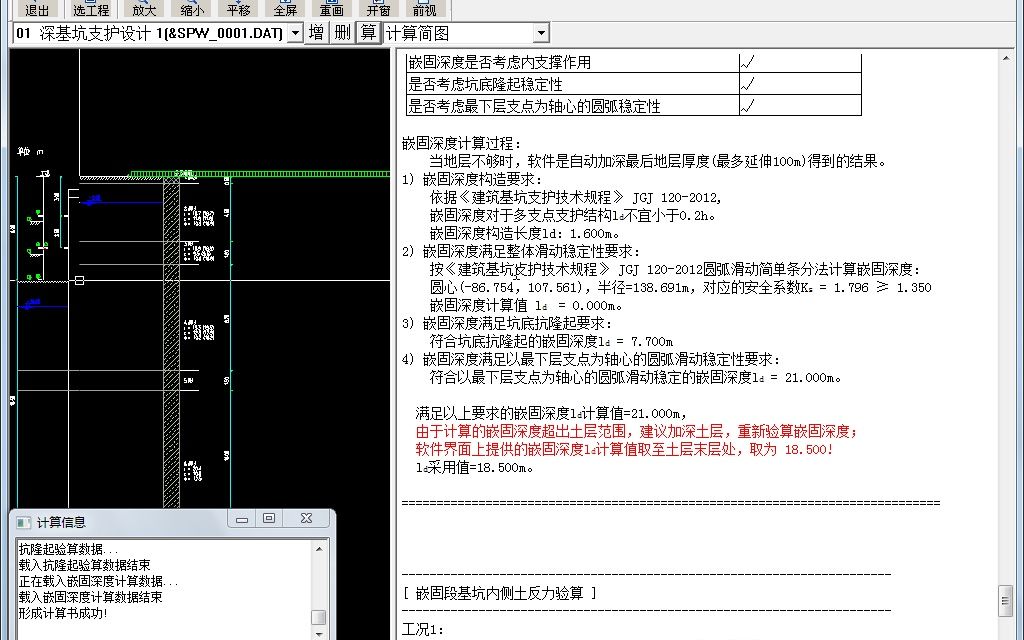Activate the 平移 pan tool
The image size is (1024, 640).
click(237, 10)
